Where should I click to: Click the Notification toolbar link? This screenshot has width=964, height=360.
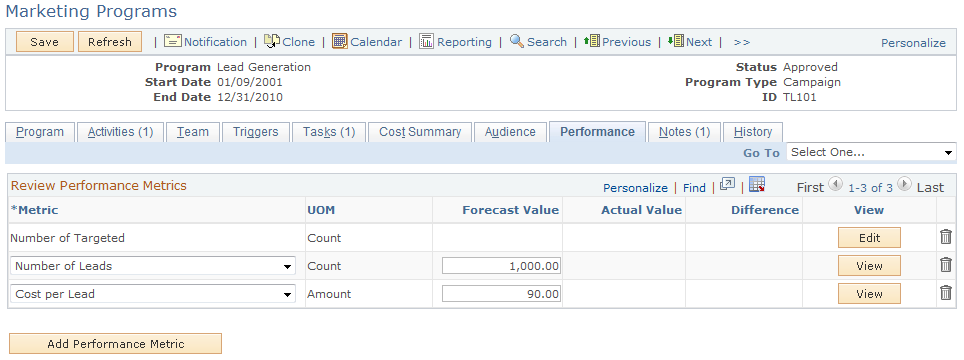(x=215, y=42)
